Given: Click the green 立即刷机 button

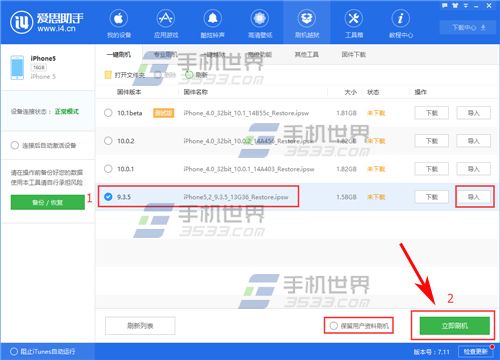Looking at the screenshot, I should click(x=454, y=326).
